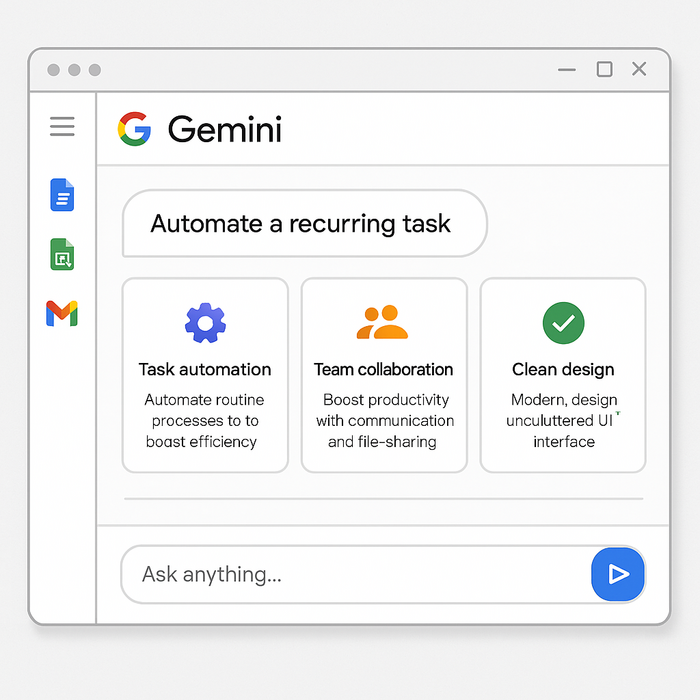Maximize the Gemini window
This screenshot has height=700, width=700.
pyautogui.click(x=604, y=70)
